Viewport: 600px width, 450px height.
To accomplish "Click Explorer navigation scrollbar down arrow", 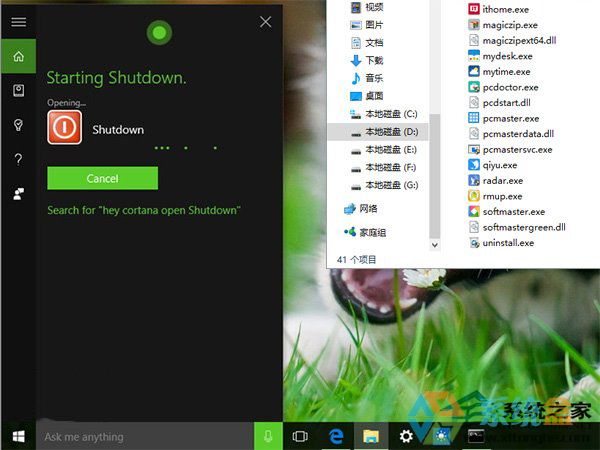I will 434,245.
